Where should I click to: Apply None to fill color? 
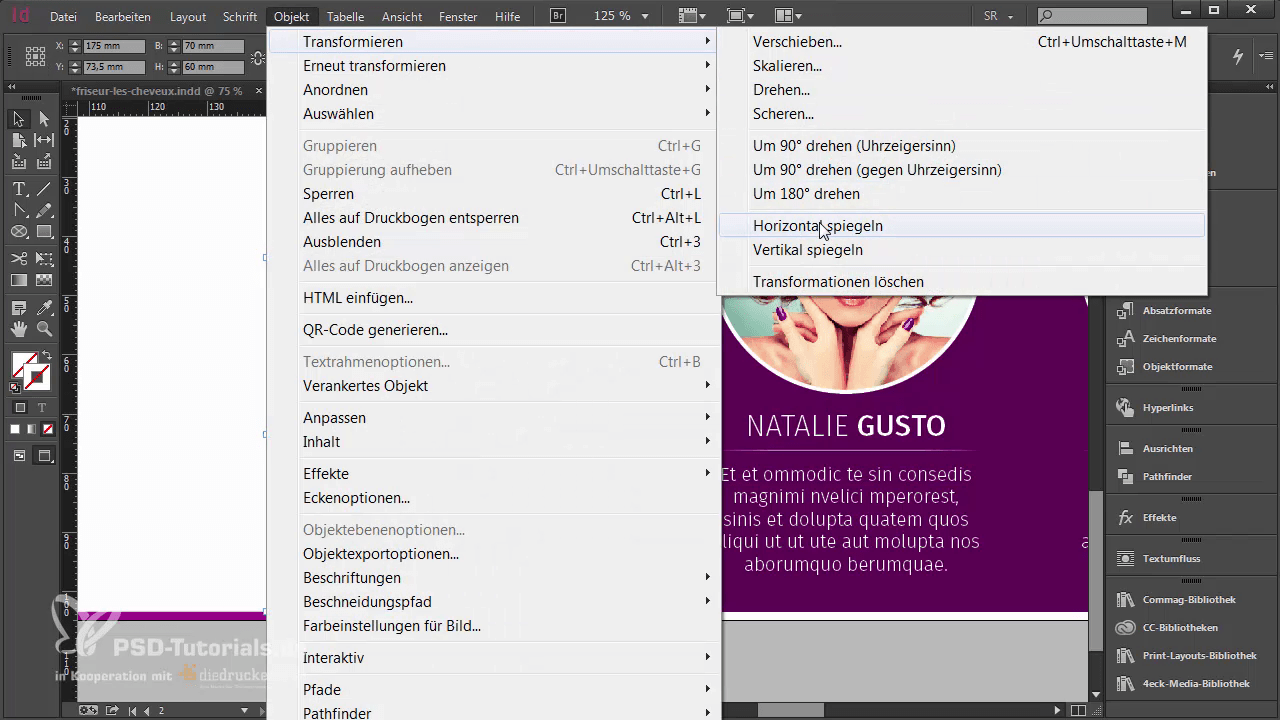coord(45,429)
